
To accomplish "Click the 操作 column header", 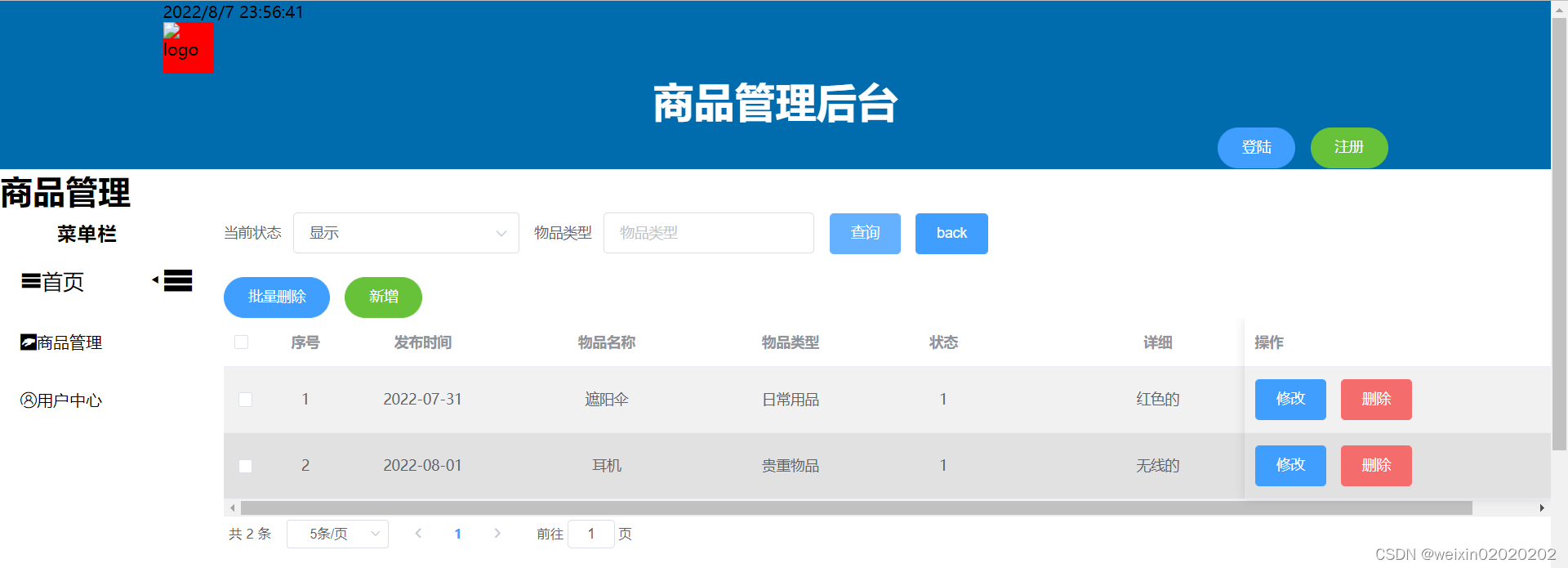I will coord(1269,342).
